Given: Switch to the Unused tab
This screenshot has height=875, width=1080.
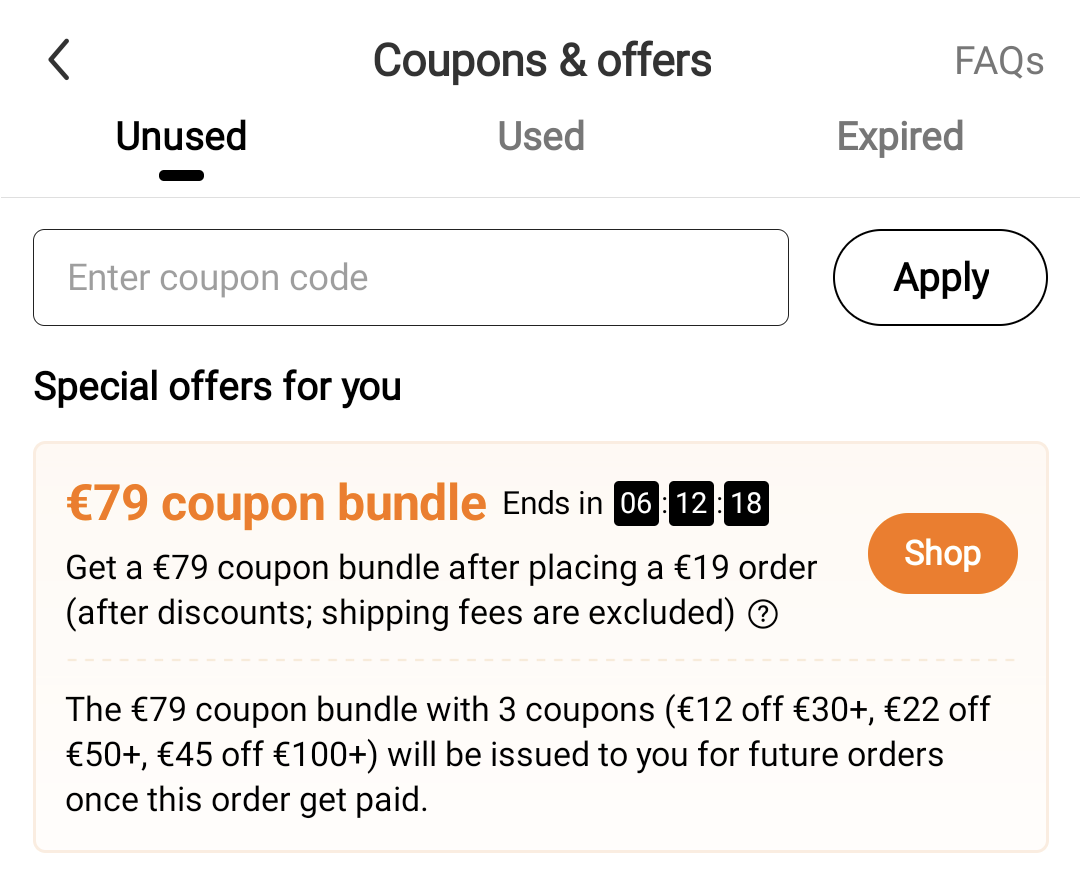Looking at the screenshot, I should (181, 137).
